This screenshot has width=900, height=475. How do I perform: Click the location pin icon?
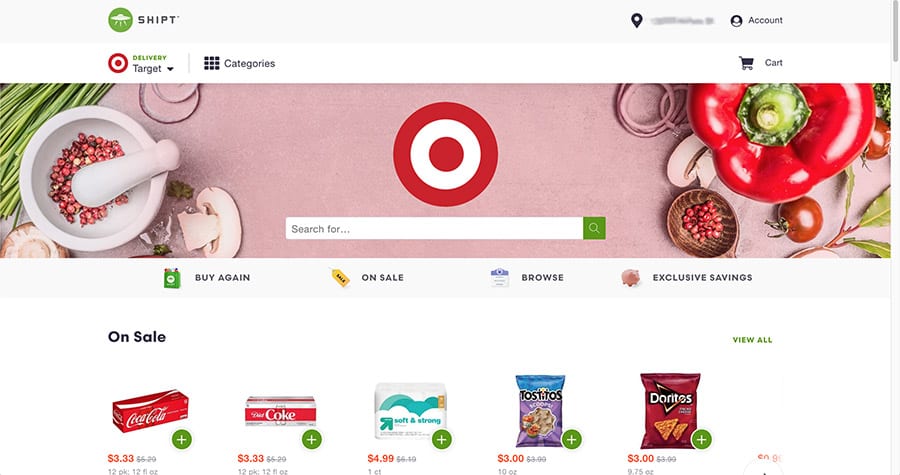click(x=637, y=21)
